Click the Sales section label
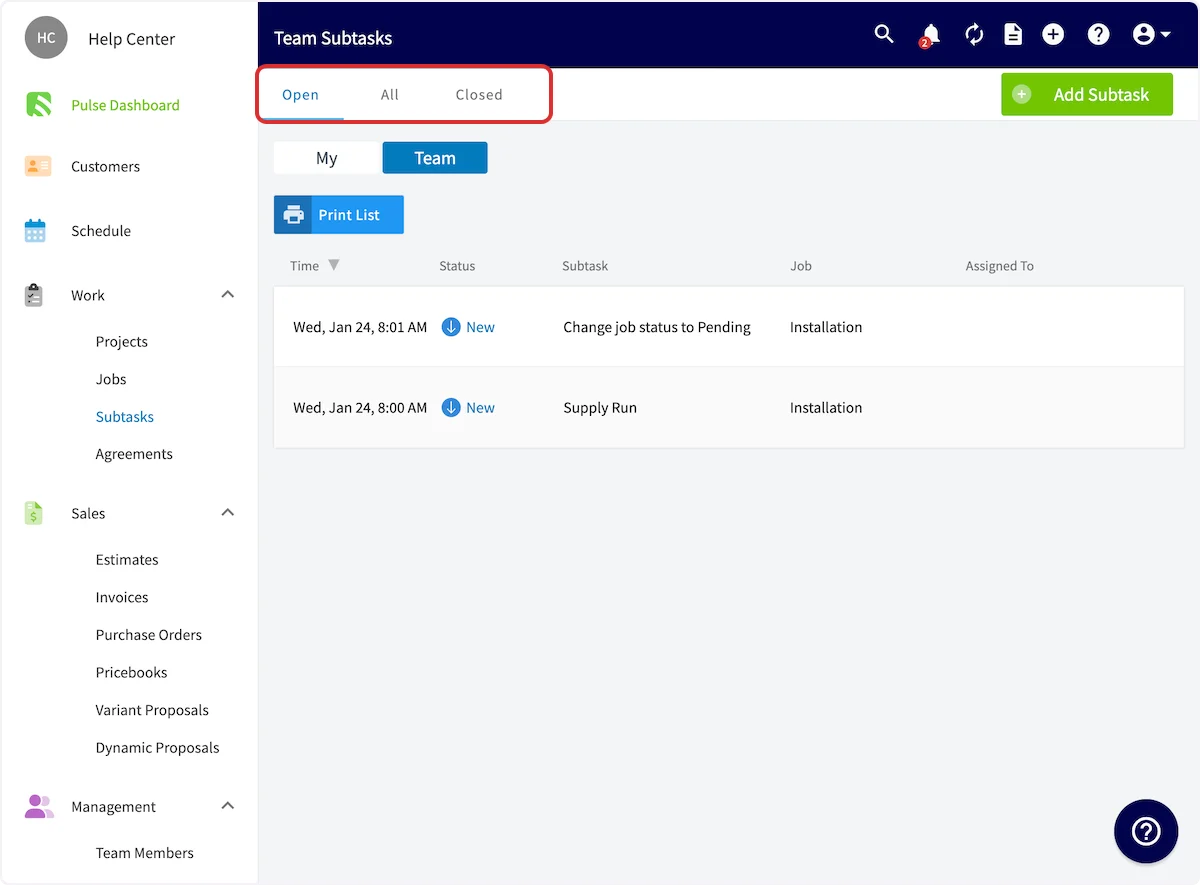 88,514
